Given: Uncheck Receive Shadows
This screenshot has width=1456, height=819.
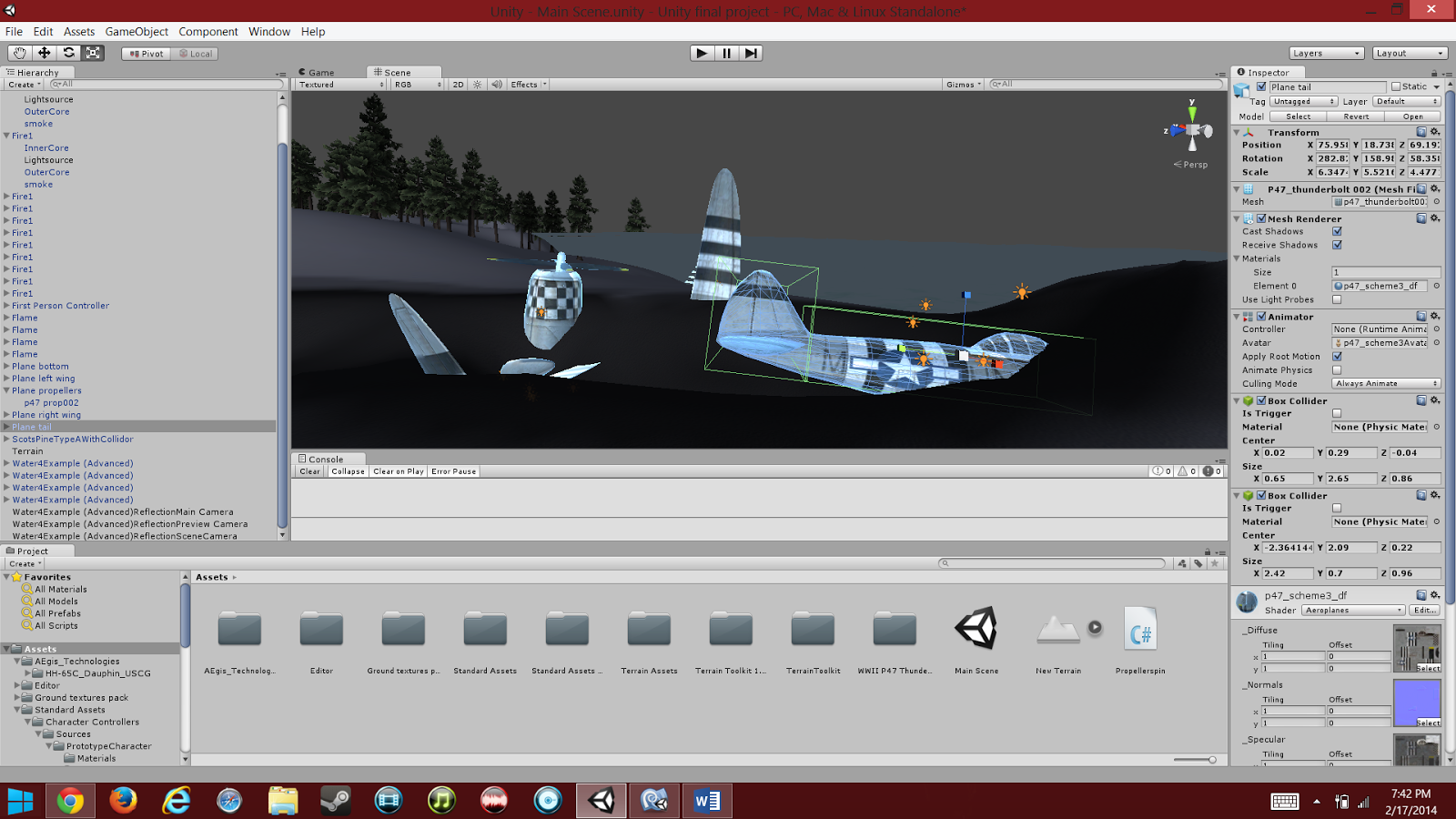Looking at the screenshot, I should click(x=1337, y=245).
